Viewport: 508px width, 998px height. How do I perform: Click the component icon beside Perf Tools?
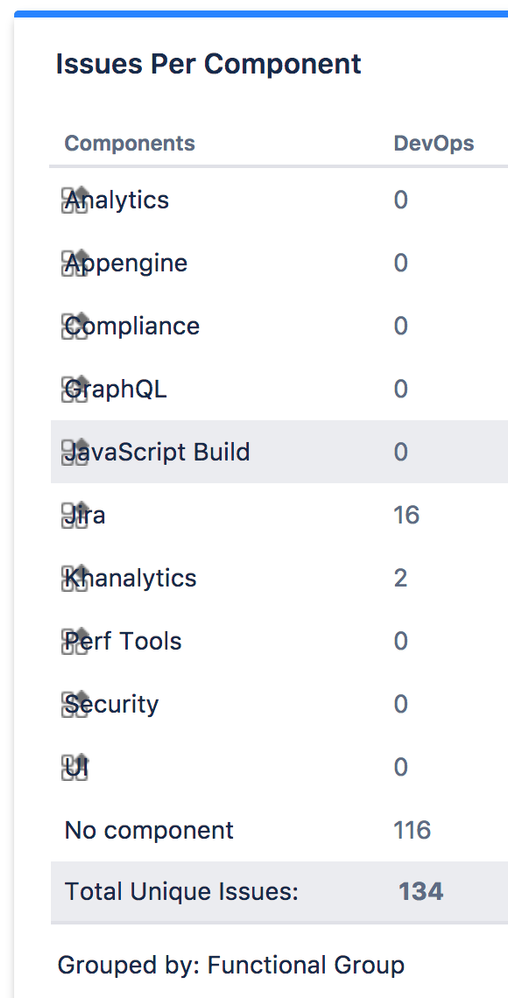point(74,642)
